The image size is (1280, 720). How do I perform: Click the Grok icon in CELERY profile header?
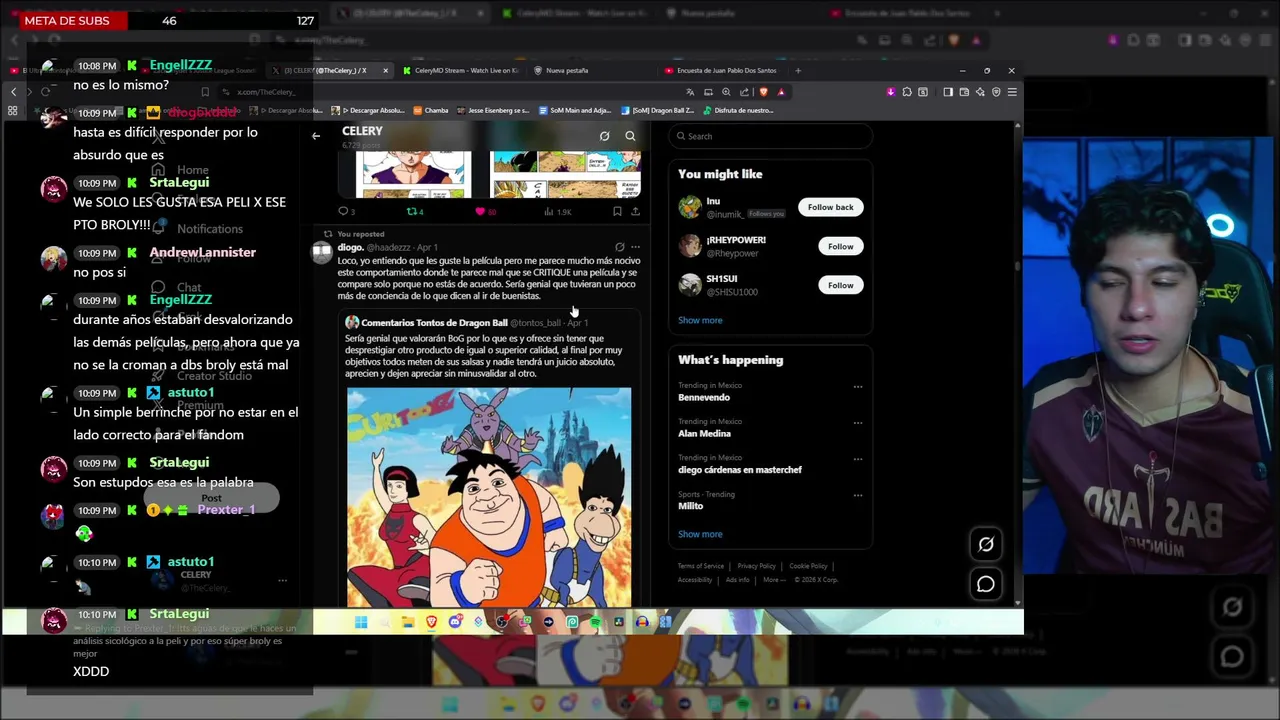click(604, 136)
